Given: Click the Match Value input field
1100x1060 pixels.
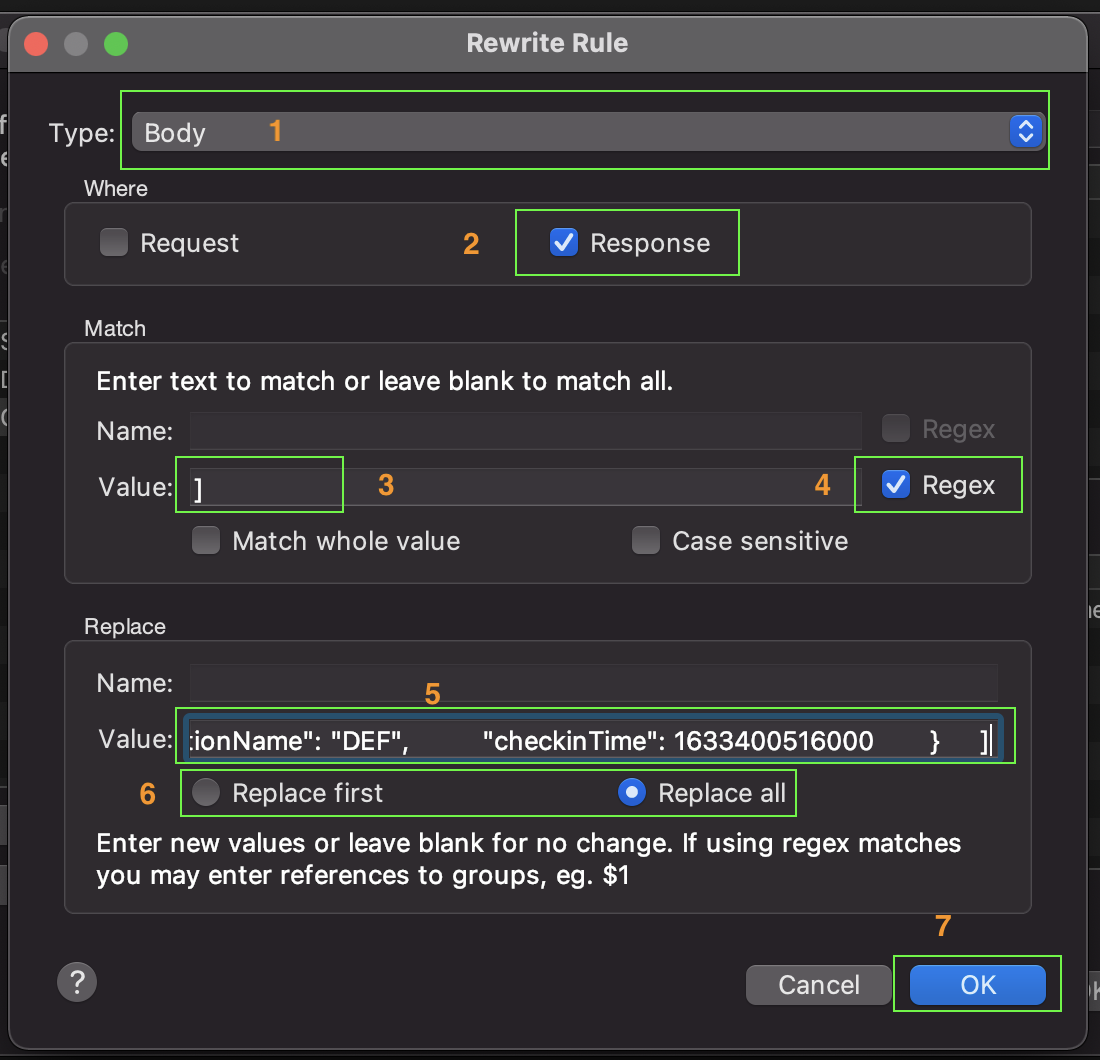Looking at the screenshot, I should click(x=525, y=487).
